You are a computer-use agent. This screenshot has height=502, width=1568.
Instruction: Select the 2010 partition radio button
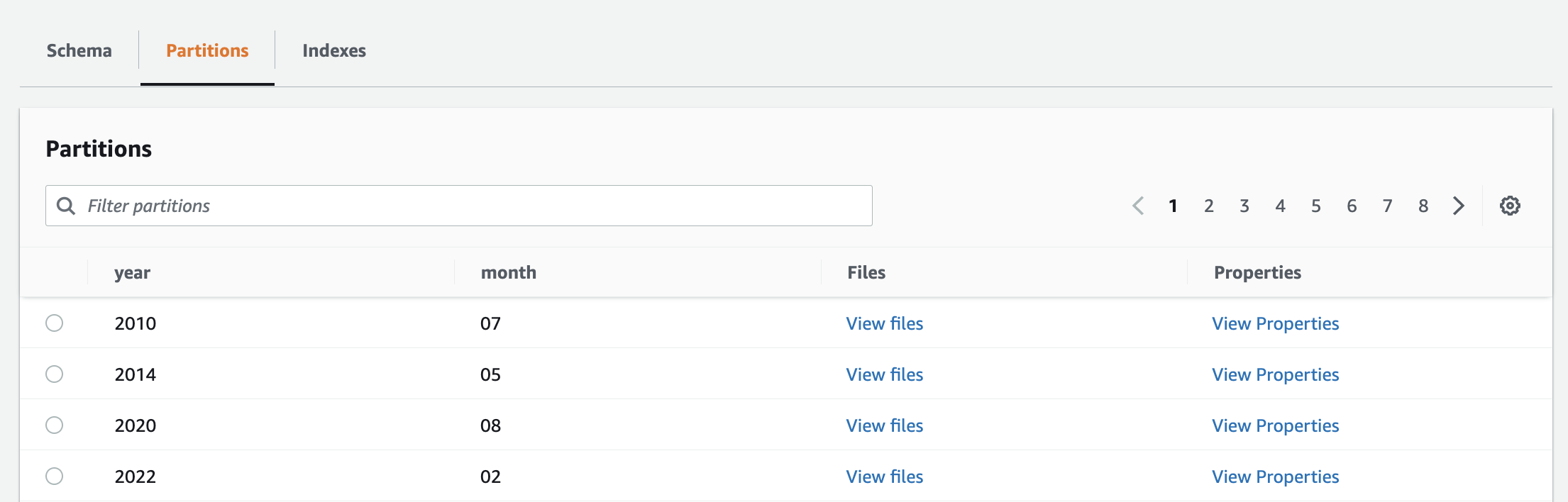55,323
